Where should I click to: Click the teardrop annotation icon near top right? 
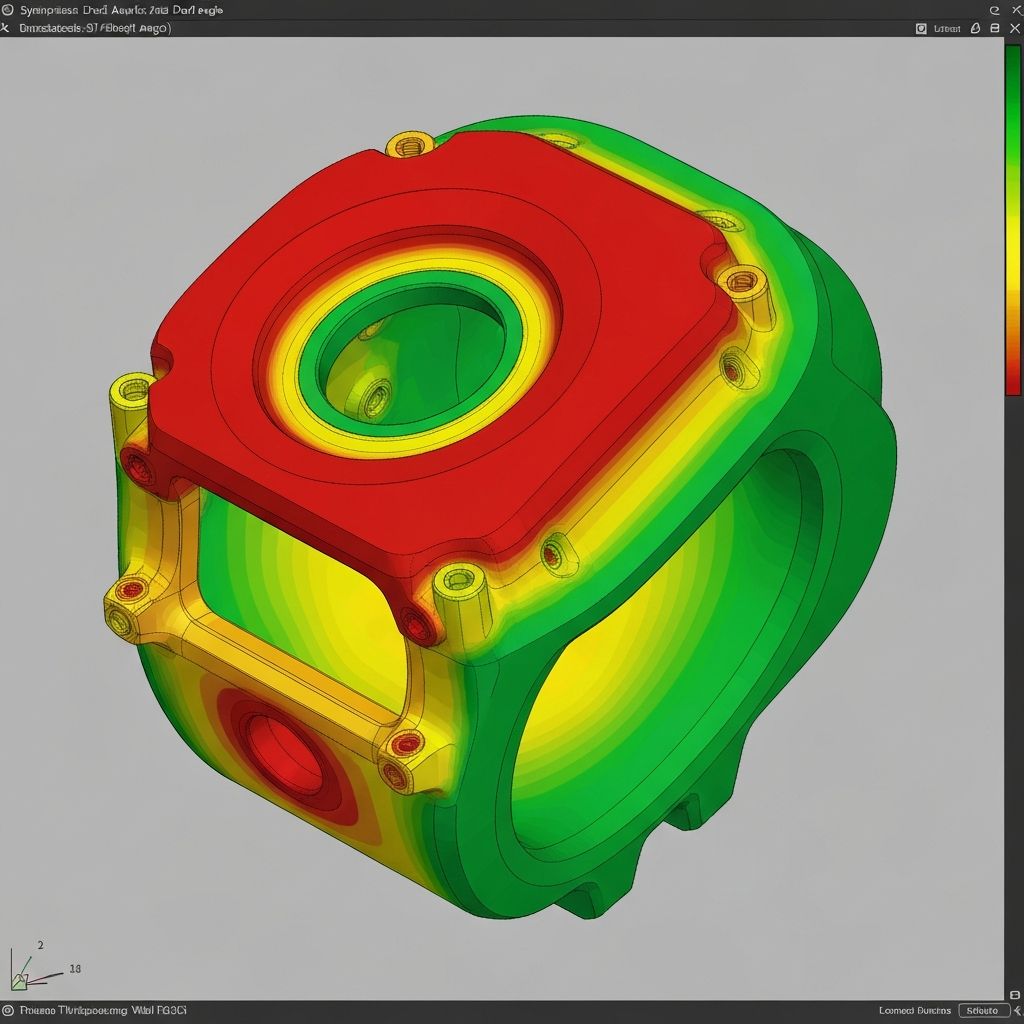[974, 28]
